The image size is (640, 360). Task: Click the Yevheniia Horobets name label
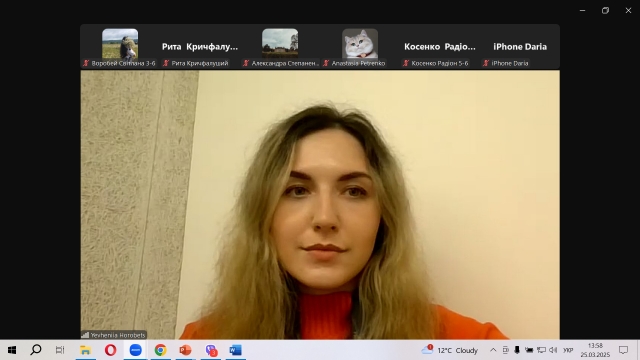(118, 335)
